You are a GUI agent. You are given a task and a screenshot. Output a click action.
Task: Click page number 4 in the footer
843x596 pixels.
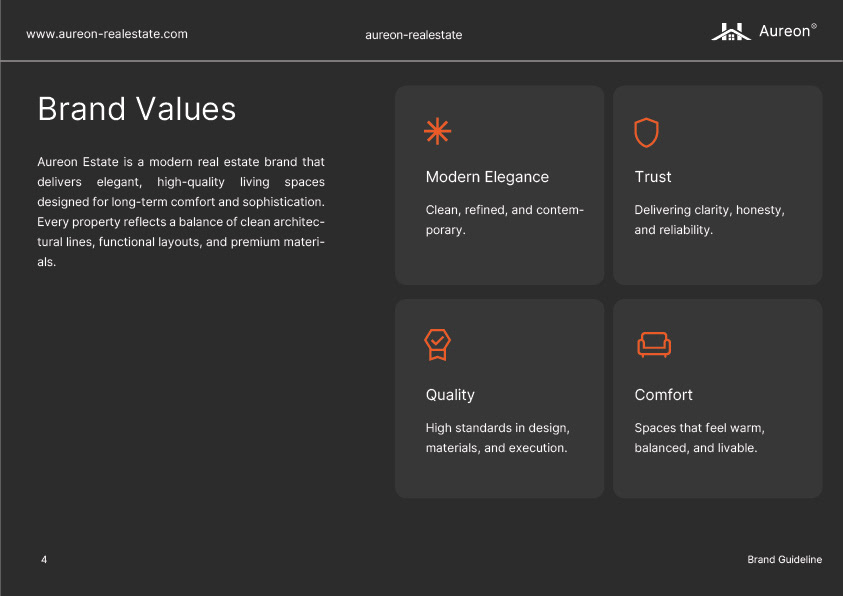click(x=44, y=560)
